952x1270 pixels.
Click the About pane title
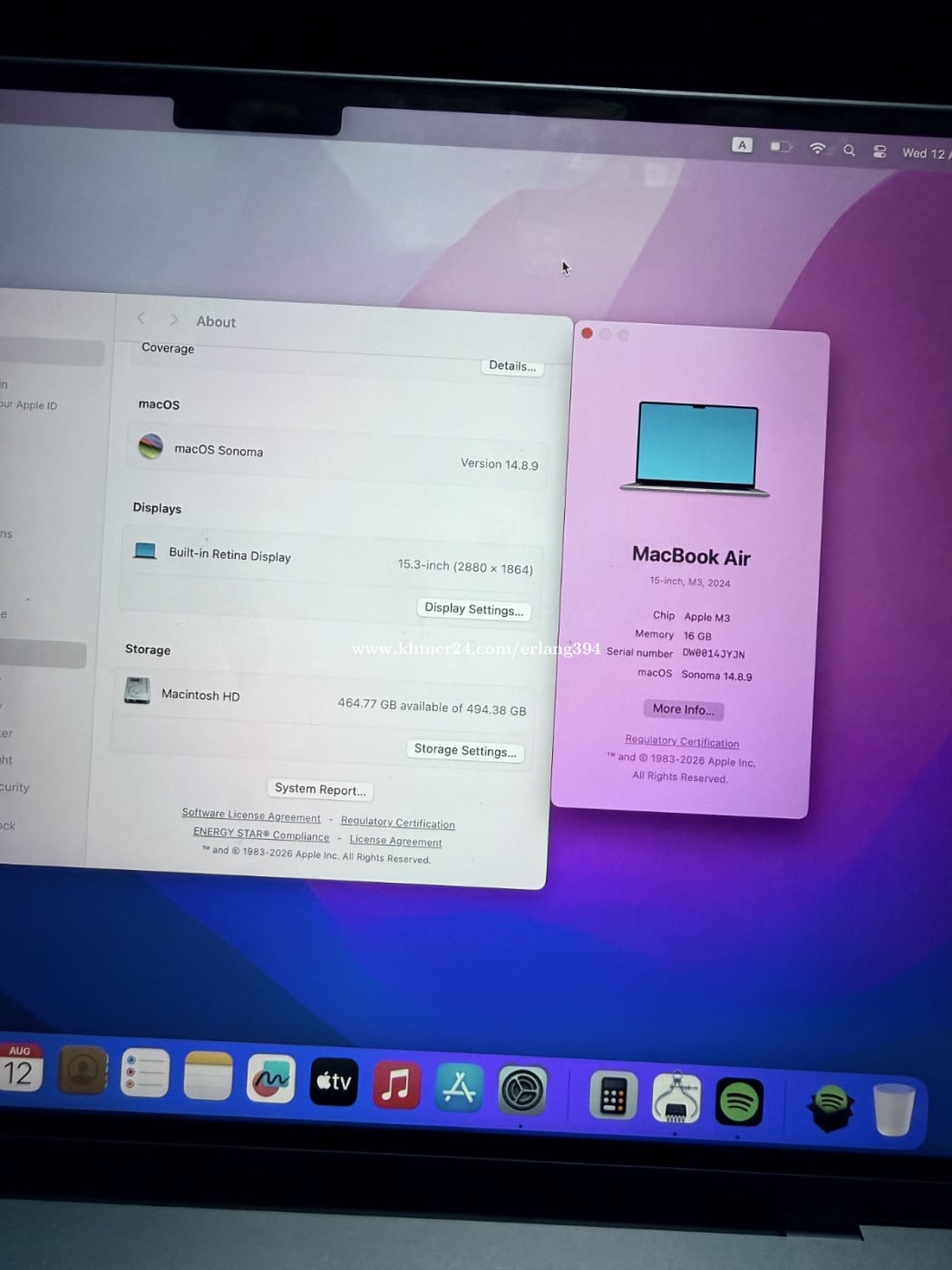pos(216,321)
